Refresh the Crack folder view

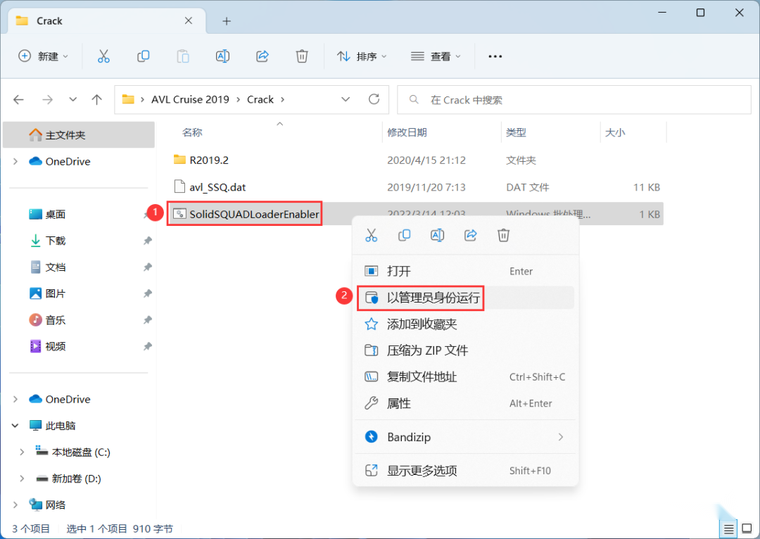coord(374,99)
